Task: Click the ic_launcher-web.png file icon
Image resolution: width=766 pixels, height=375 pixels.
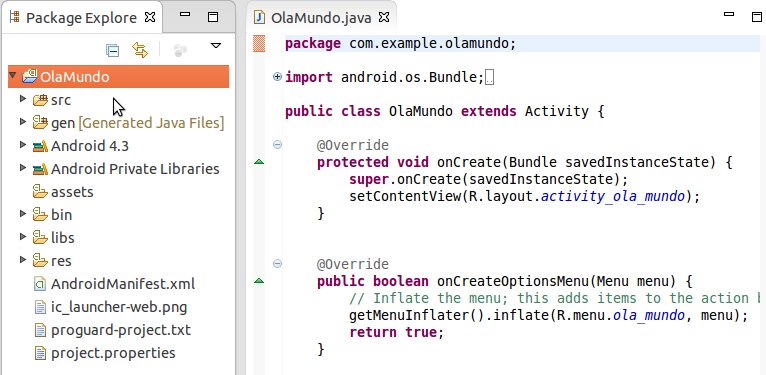Action: pyautogui.click(x=41, y=307)
